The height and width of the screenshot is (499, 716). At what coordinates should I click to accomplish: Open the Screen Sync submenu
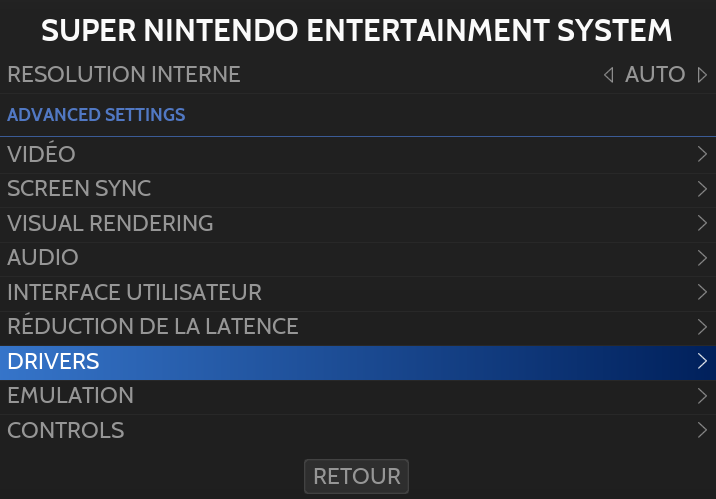pyautogui.click(x=80, y=189)
